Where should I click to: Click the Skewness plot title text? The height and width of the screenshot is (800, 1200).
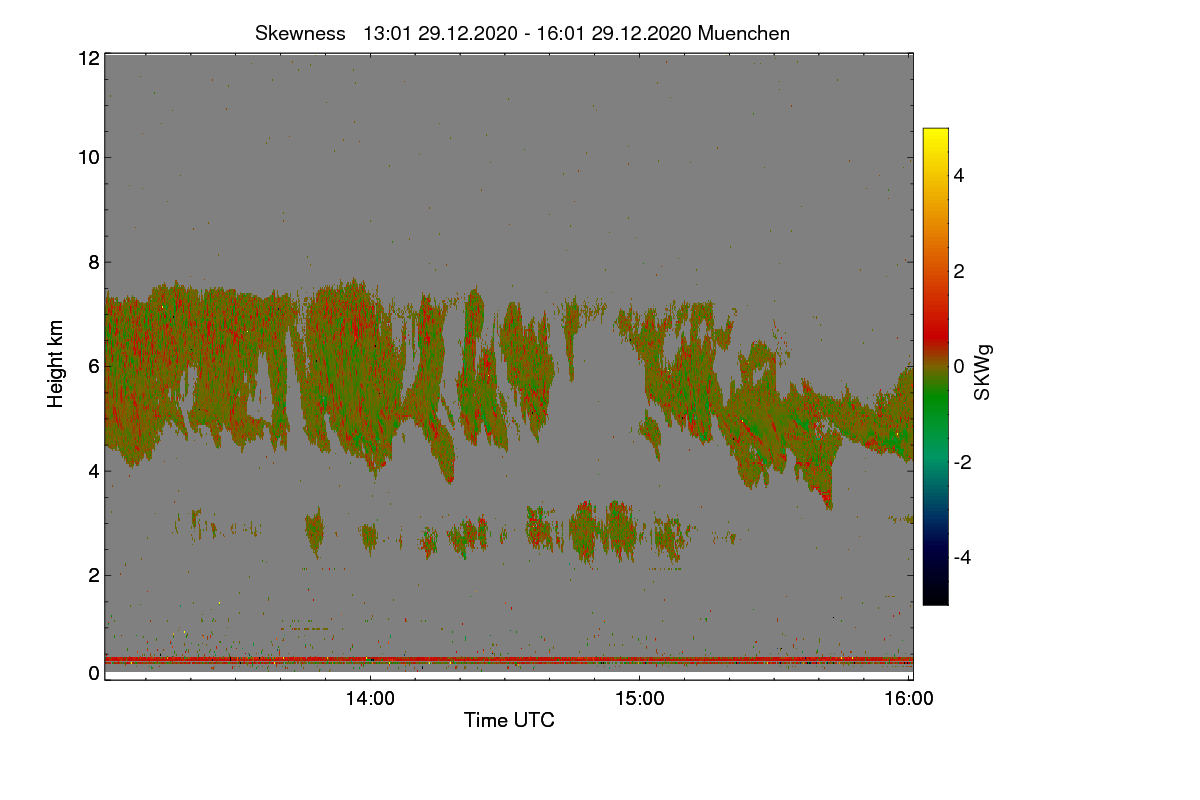[x=522, y=33]
